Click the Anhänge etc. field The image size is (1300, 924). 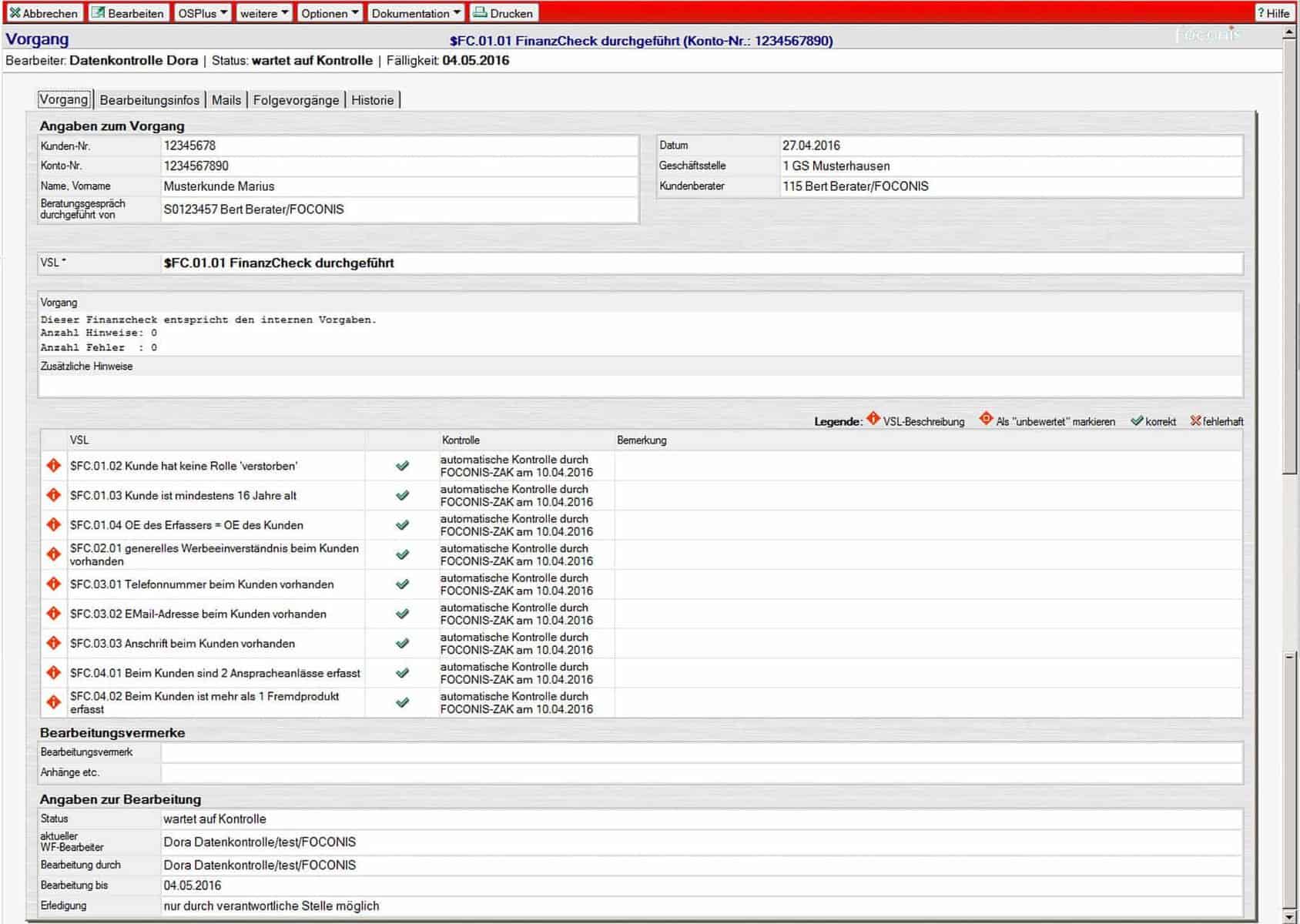tap(702, 772)
